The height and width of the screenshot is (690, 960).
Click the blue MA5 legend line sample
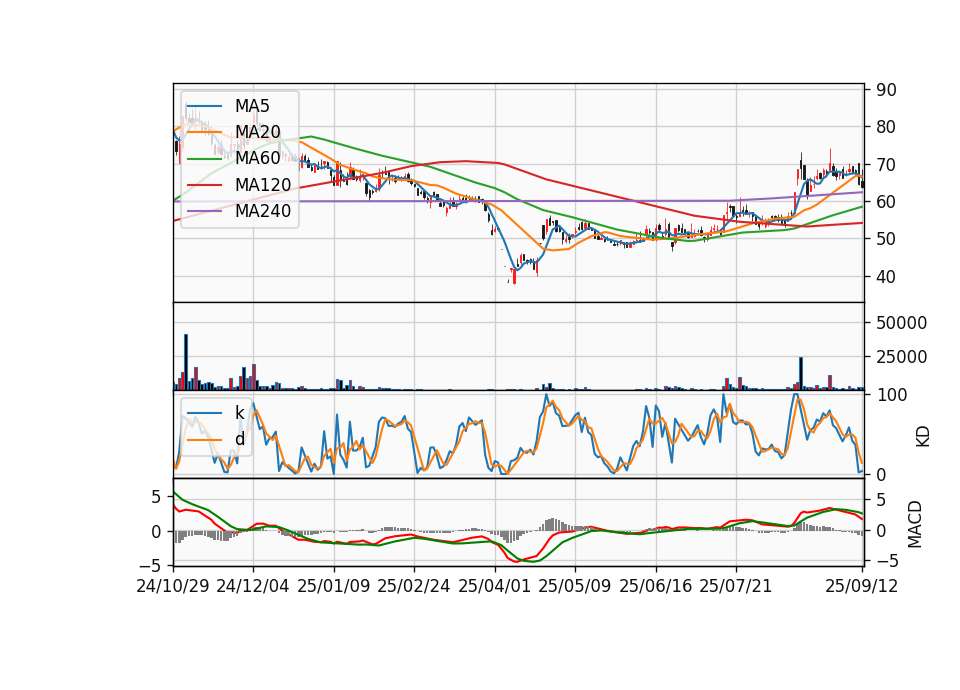(x=204, y=107)
